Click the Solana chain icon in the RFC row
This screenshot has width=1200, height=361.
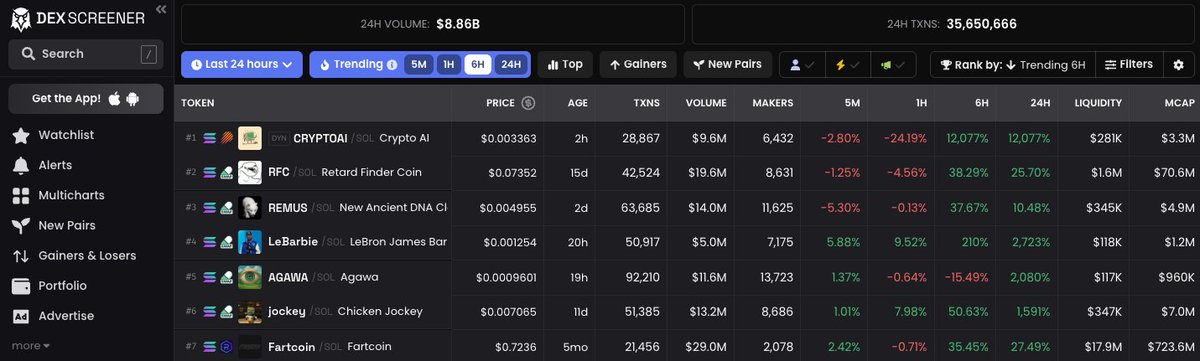pos(210,173)
